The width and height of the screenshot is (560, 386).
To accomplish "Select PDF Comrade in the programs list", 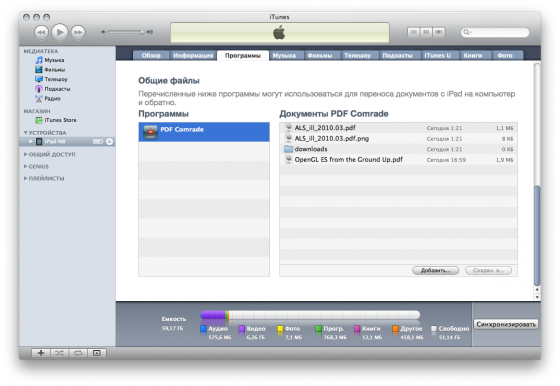I will [204, 132].
